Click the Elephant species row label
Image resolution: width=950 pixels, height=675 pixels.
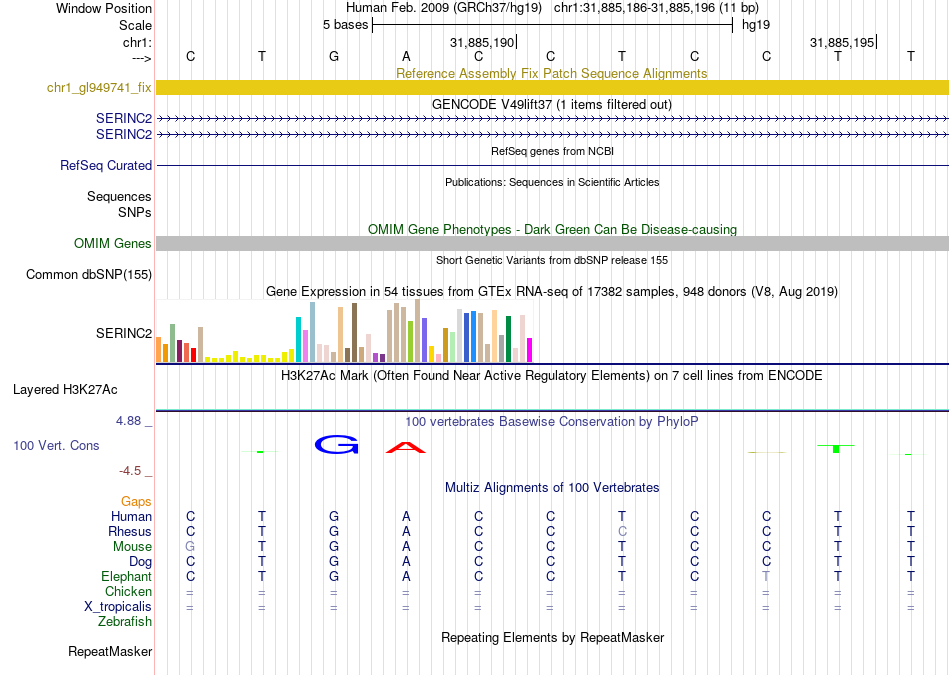click(126, 576)
